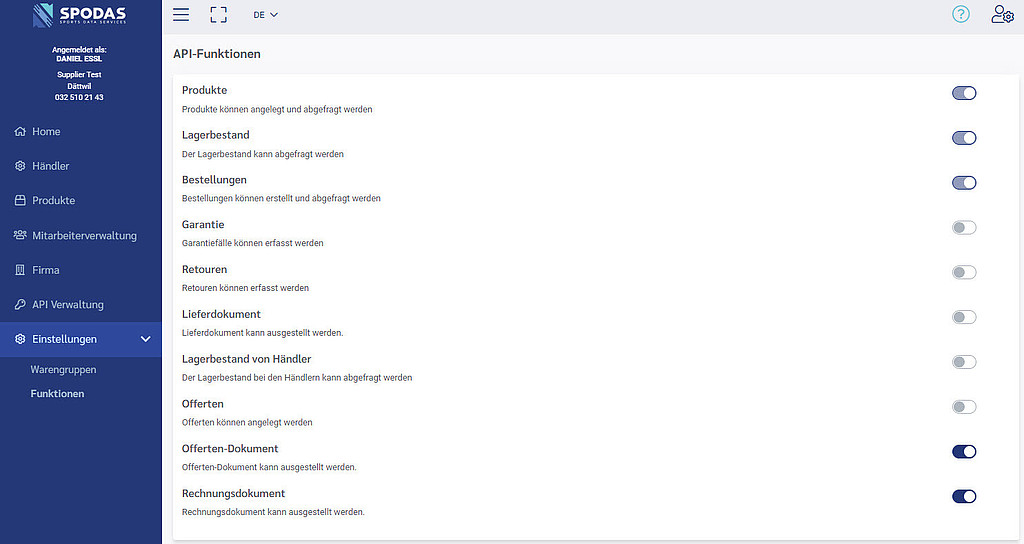Disable the Produkte API function toggle
The height and width of the screenshot is (544, 1024).
pos(963,93)
